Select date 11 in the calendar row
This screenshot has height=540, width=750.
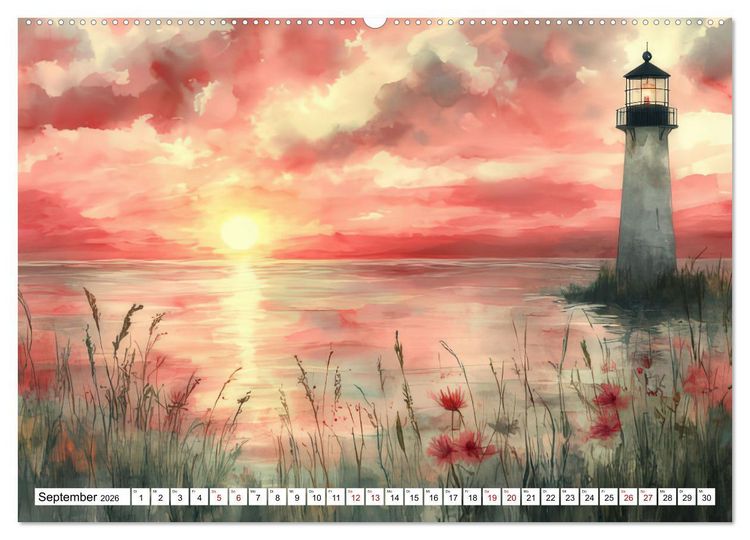[336, 497]
